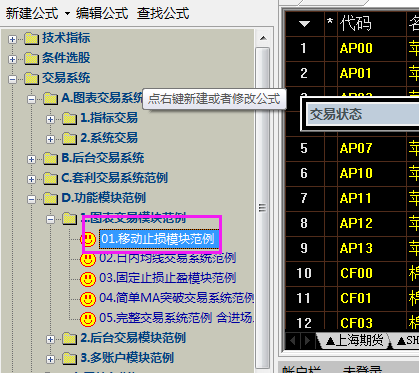
Task: Click the formula tree scrollbar thumb
Action: (263, 208)
